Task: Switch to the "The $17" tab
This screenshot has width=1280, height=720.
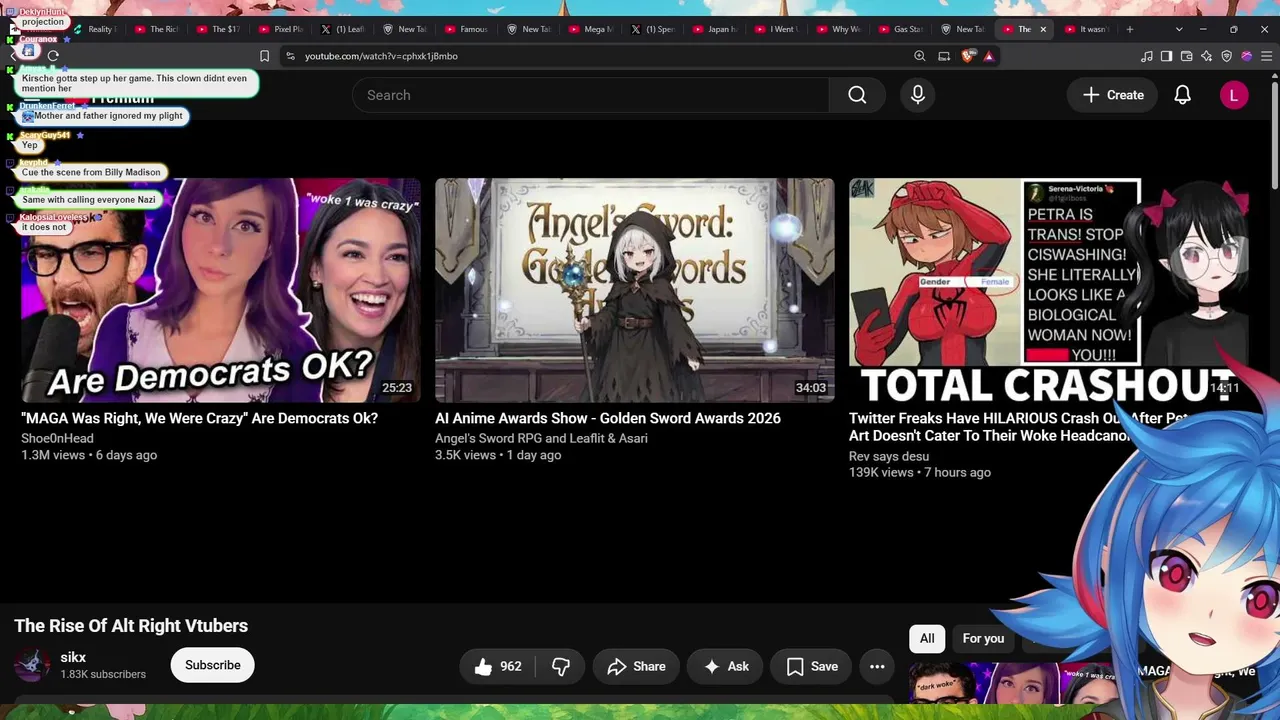Action: (219, 29)
